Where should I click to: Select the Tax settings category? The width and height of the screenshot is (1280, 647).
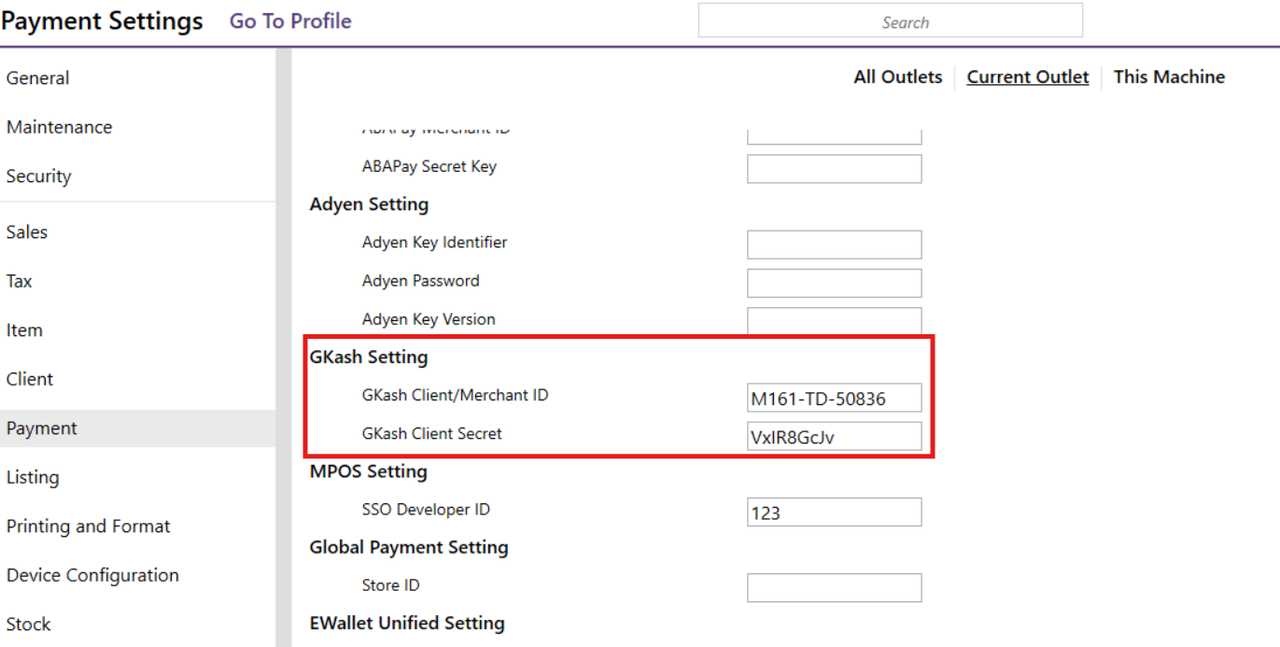(x=19, y=281)
